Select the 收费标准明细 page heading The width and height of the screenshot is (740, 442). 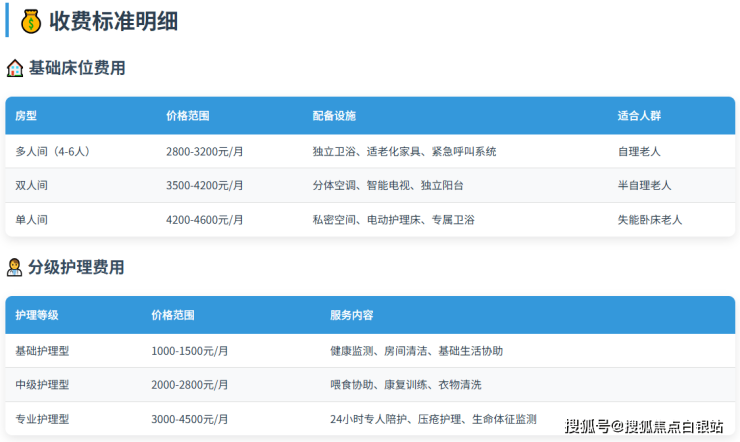pyautogui.click(x=113, y=20)
